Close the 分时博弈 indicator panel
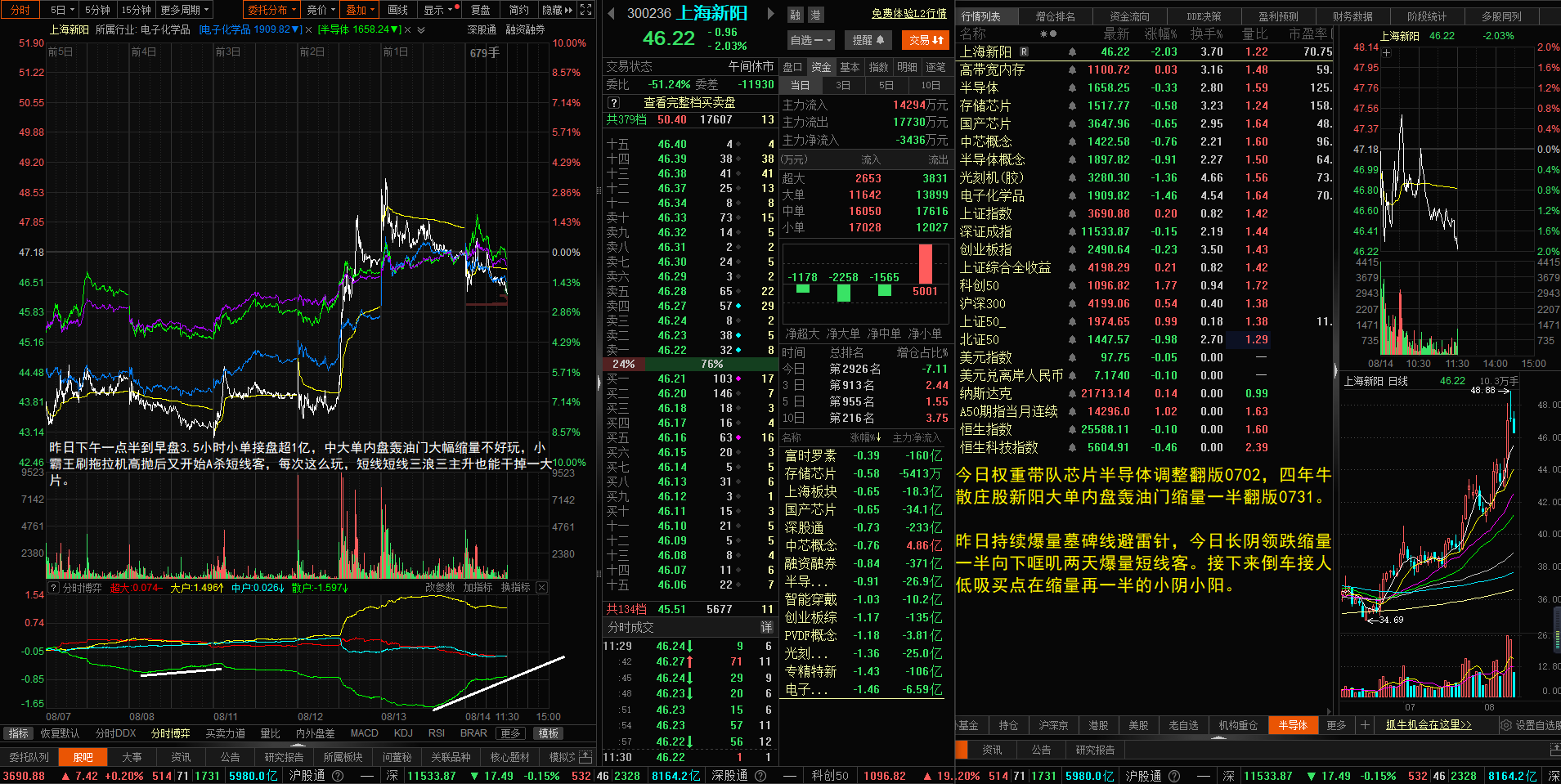Viewport: 1561px width, 784px height. pos(541,587)
